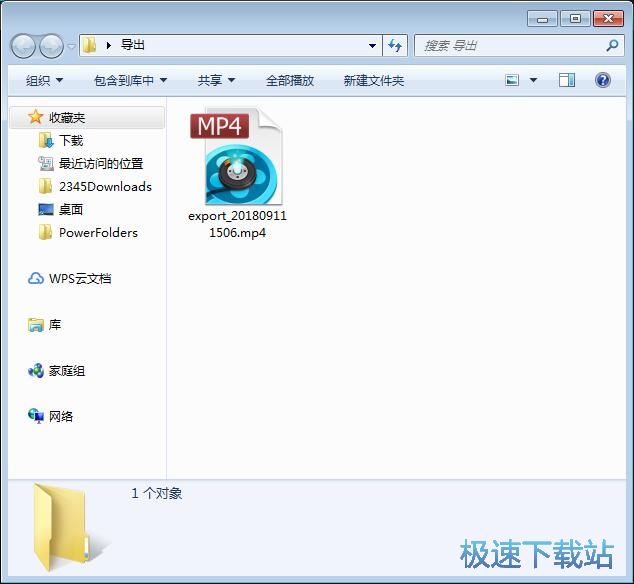Open the 2345Downloads folder
This screenshot has width=634, height=584.
click(105, 186)
